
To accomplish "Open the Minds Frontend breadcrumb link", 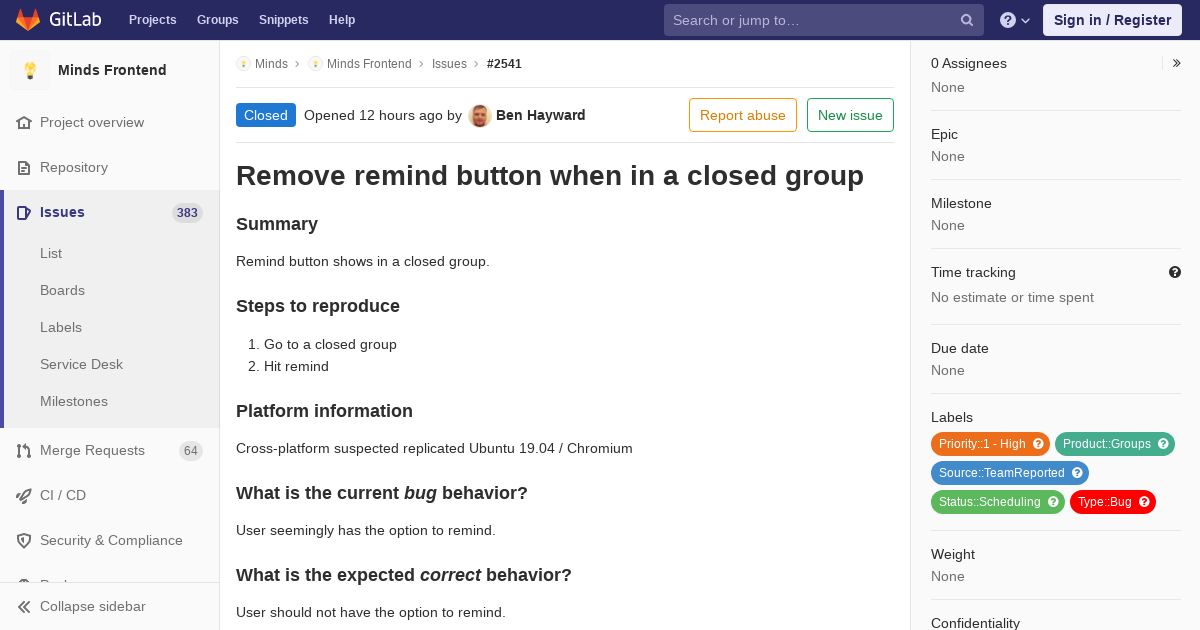I will point(369,64).
